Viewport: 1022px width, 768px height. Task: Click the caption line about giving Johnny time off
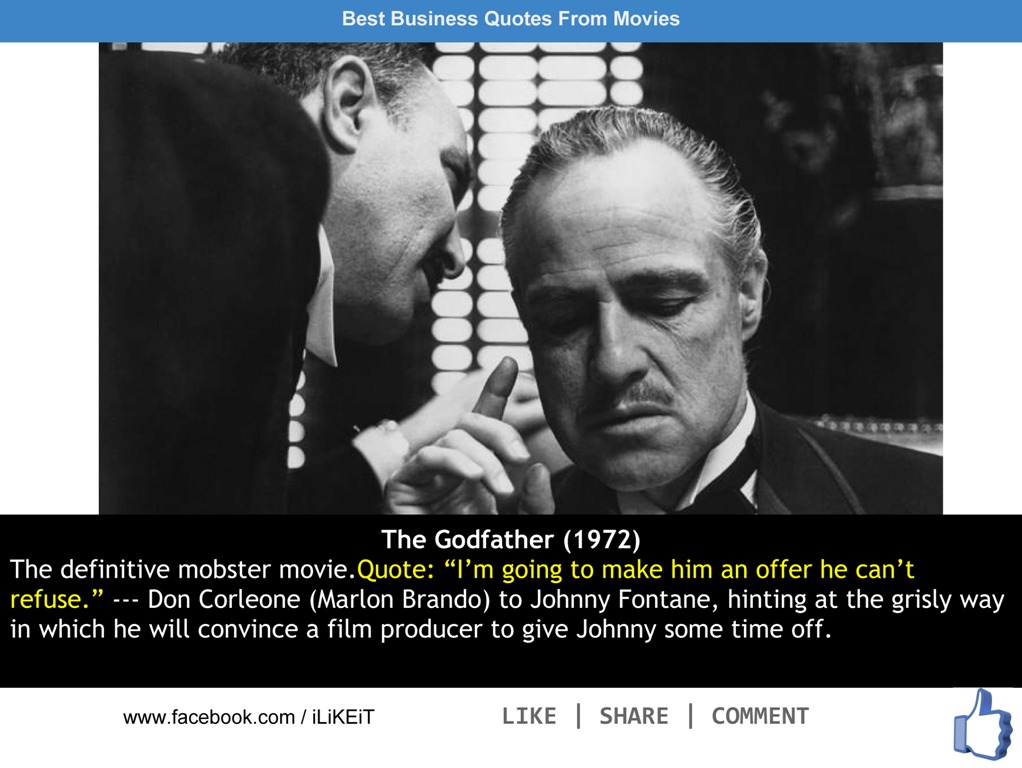click(x=421, y=629)
